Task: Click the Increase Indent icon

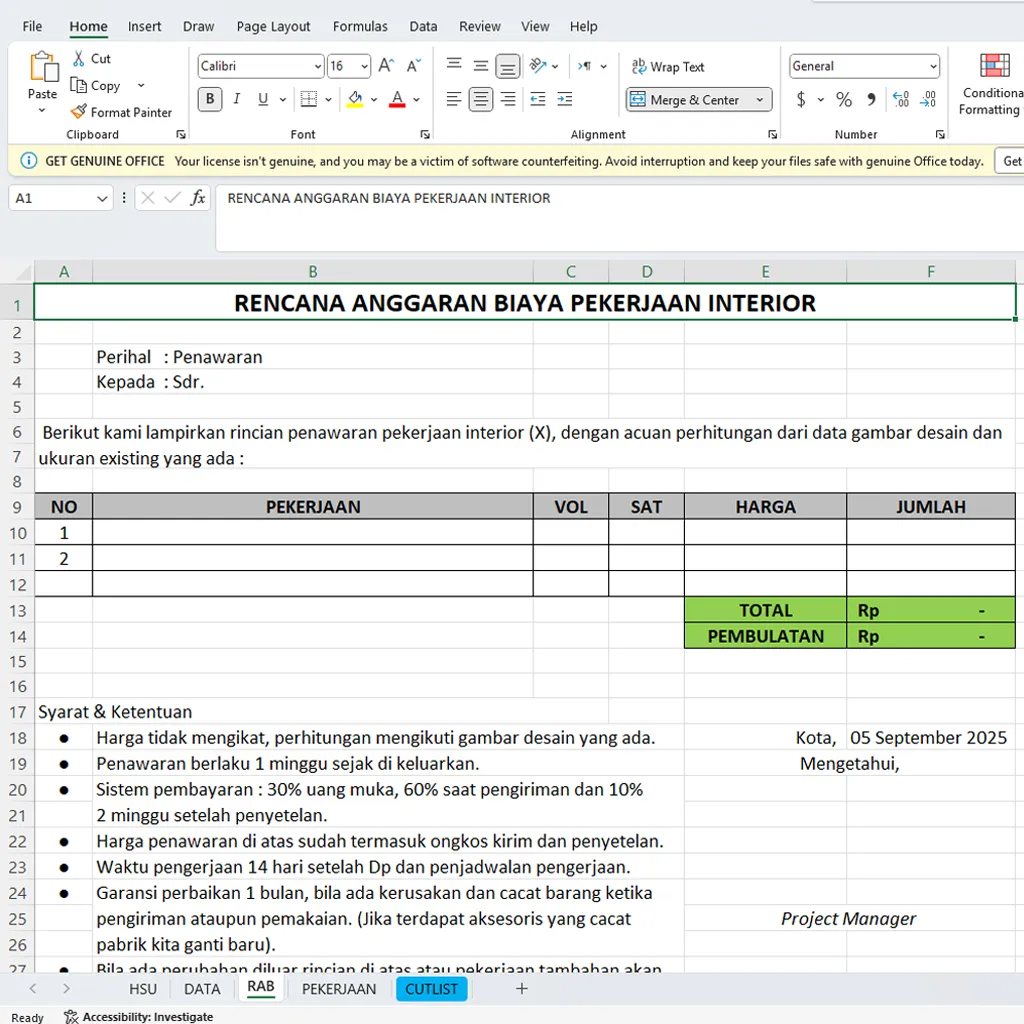Action: point(565,99)
